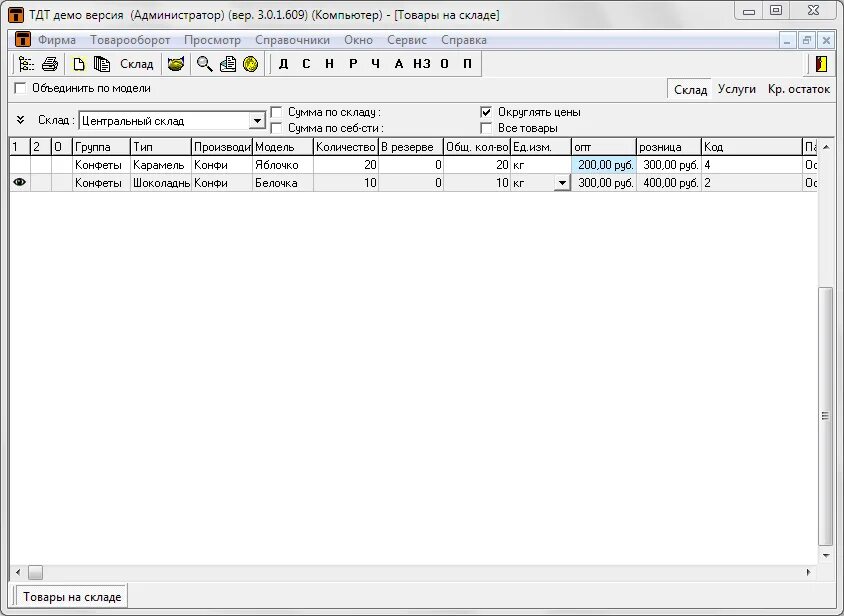Image resolution: width=844 pixels, height=616 pixels.
Task: Uncheck Округлять цены checkbox
Action: 486,112
